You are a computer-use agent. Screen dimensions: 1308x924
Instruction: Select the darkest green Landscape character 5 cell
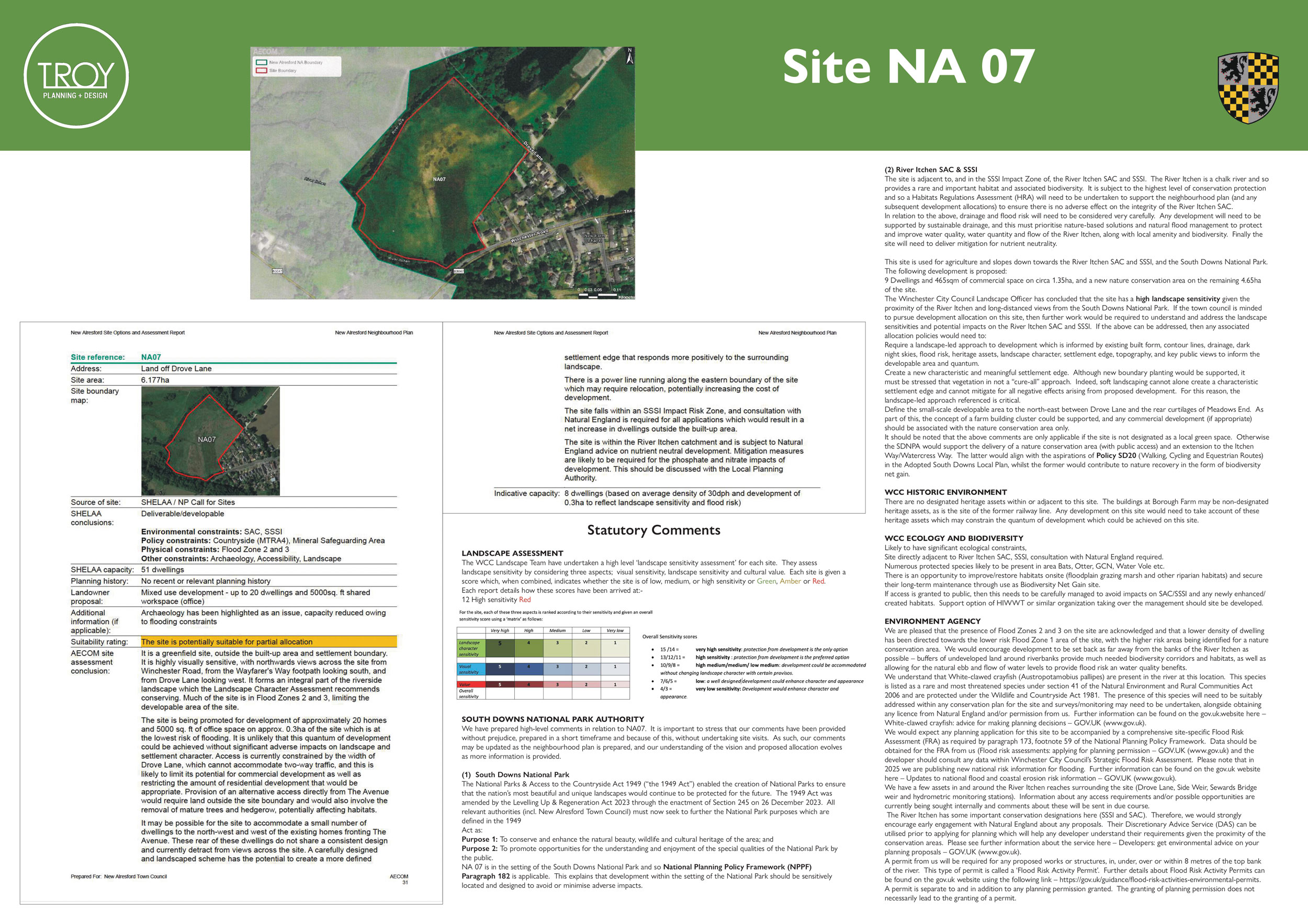click(x=500, y=648)
